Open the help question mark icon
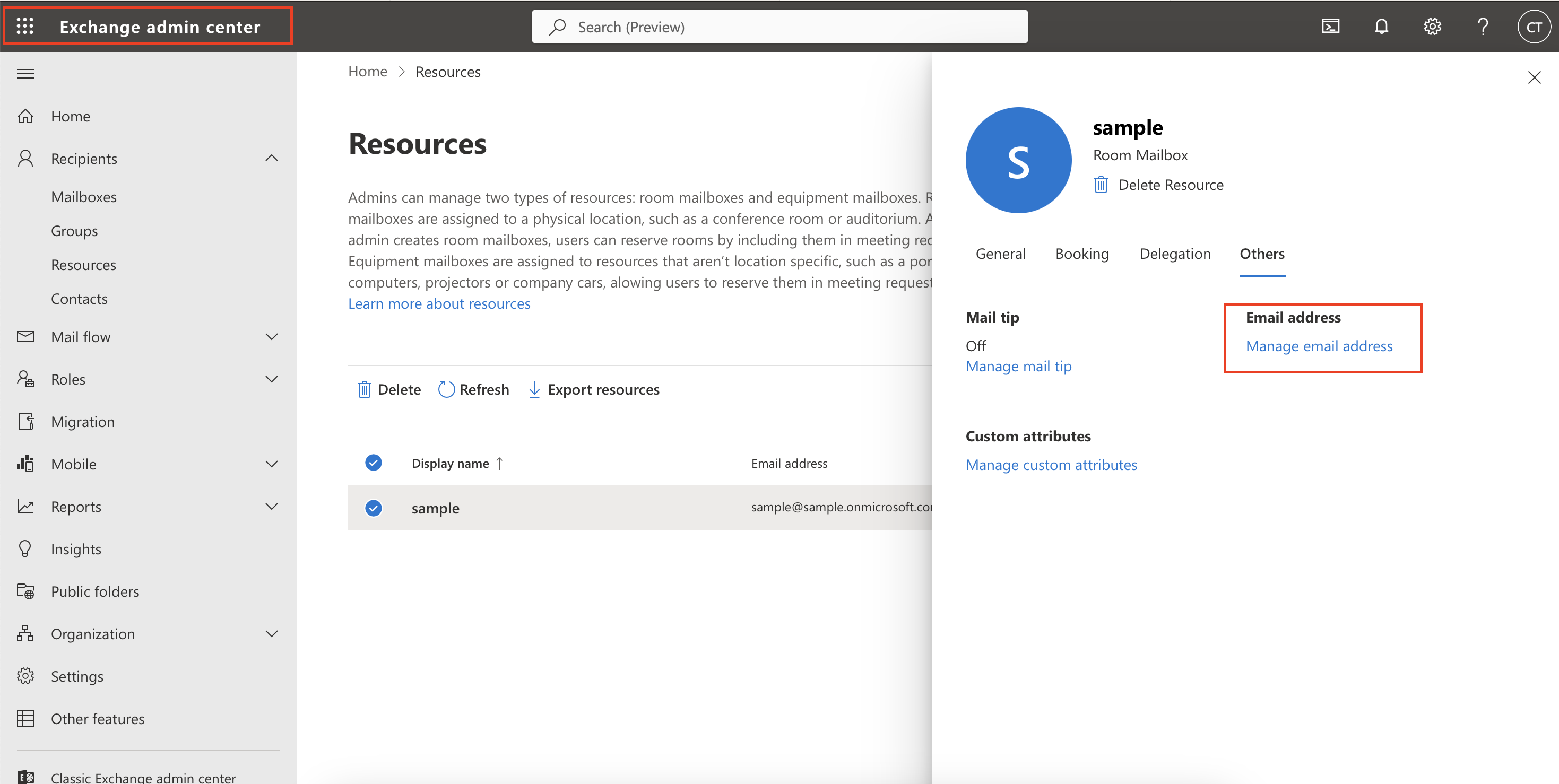 click(x=1483, y=26)
